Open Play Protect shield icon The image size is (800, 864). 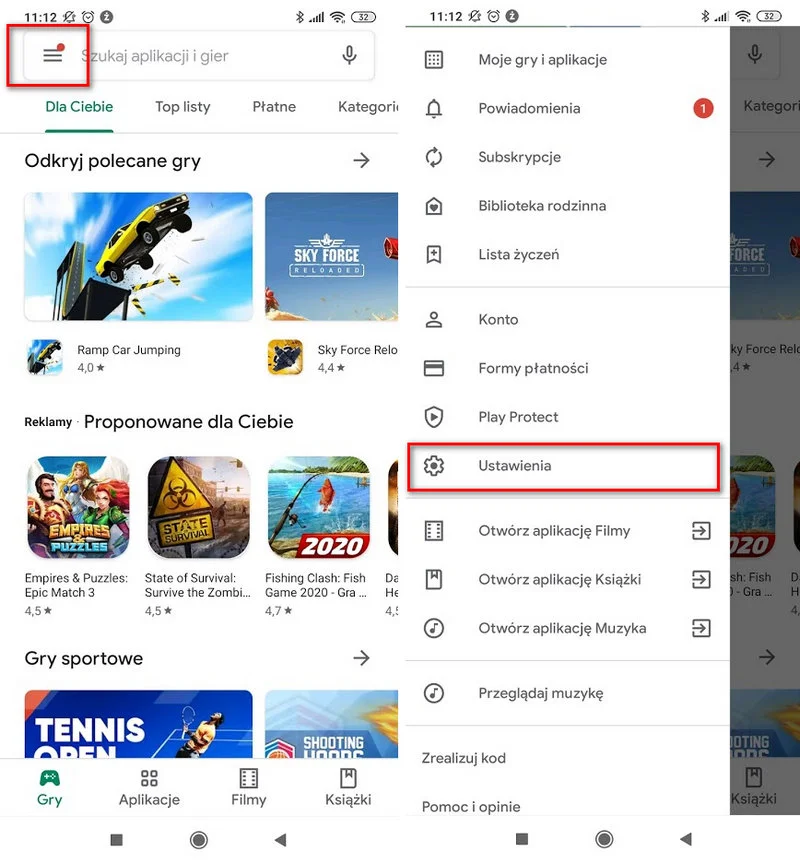(434, 417)
